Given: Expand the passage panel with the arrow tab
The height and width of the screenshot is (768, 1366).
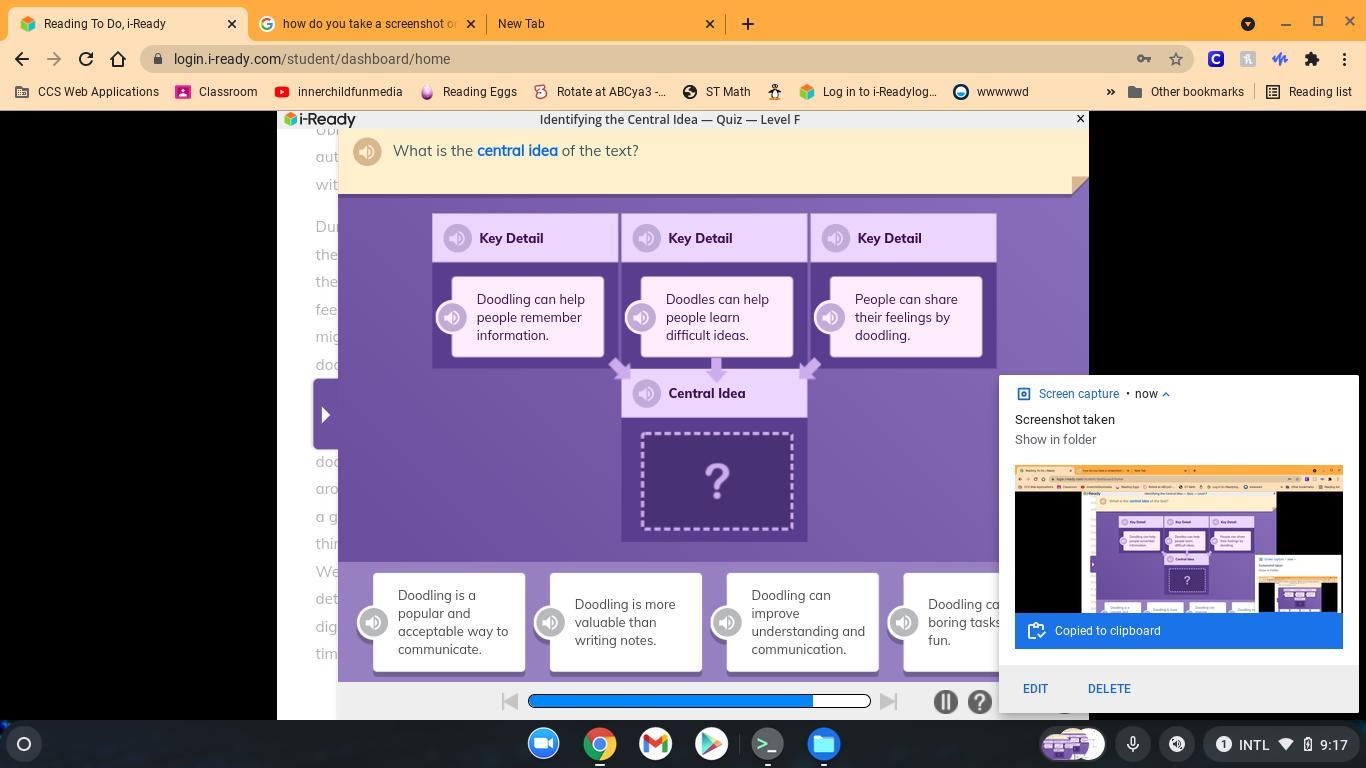Looking at the screenshot, I should click(325, 414).
